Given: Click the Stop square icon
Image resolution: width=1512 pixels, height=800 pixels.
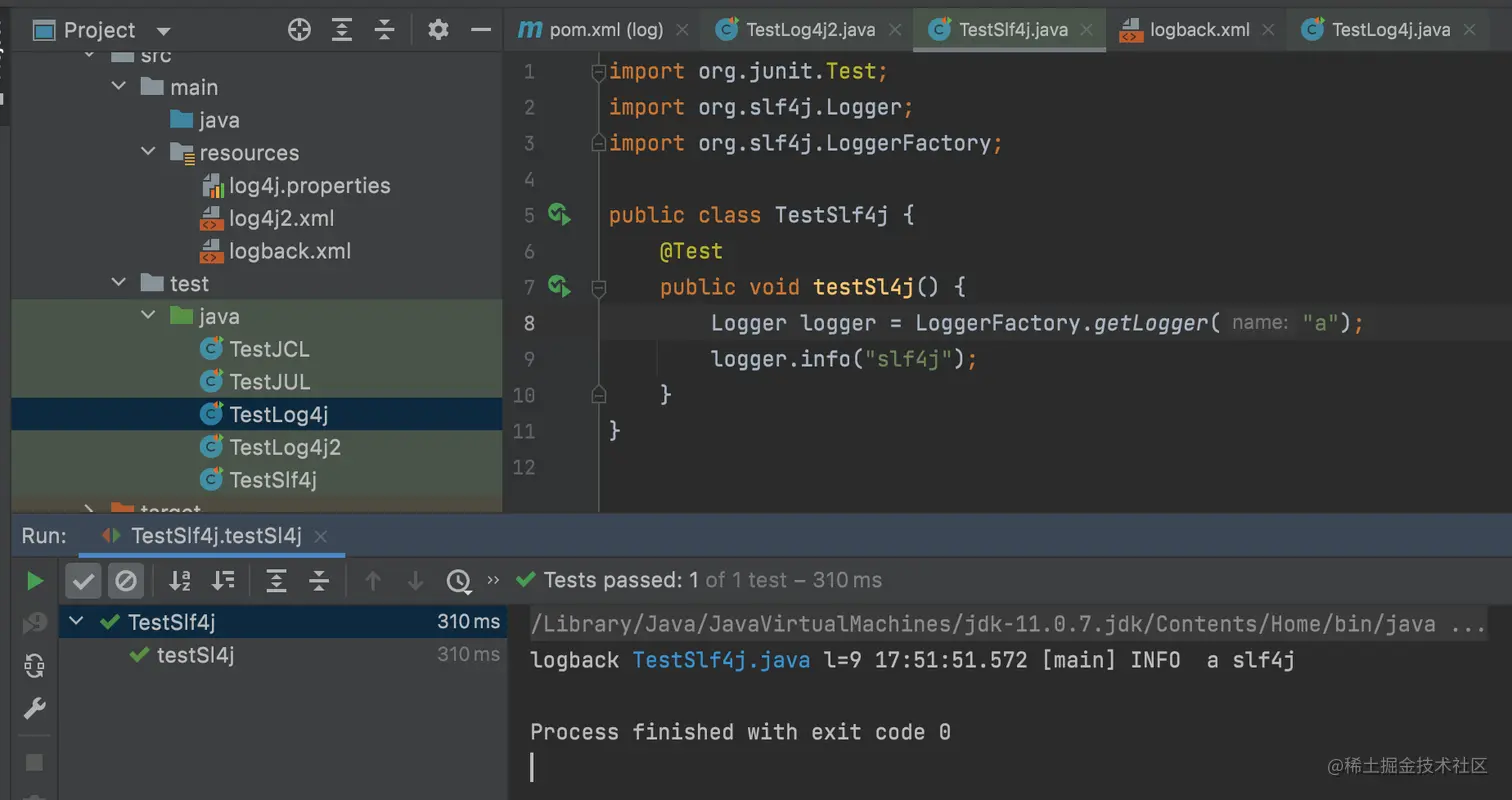Looking at the screenshot, I should [35, 762].
